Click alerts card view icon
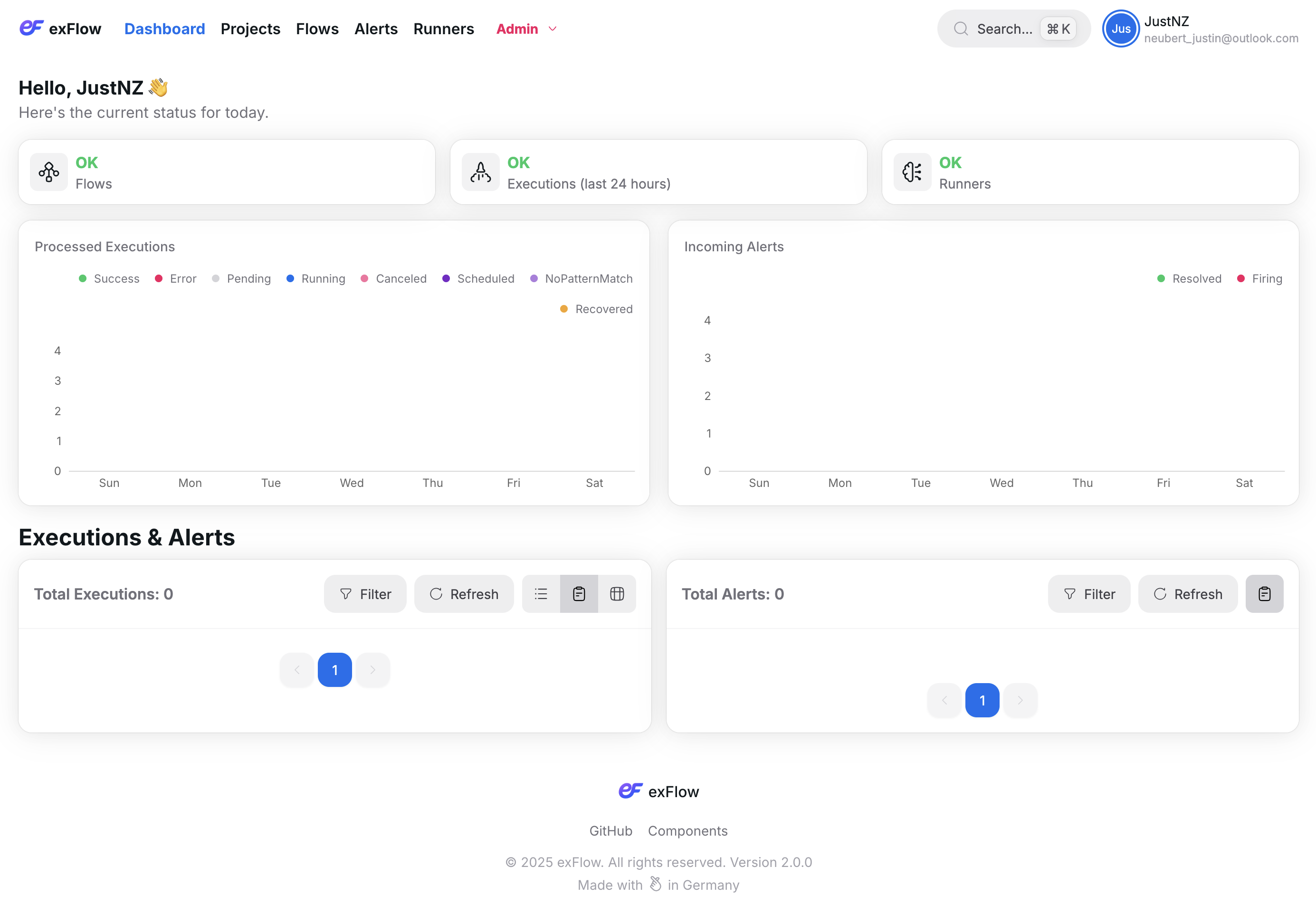 pyautogui.click(x=1264, y=594)
